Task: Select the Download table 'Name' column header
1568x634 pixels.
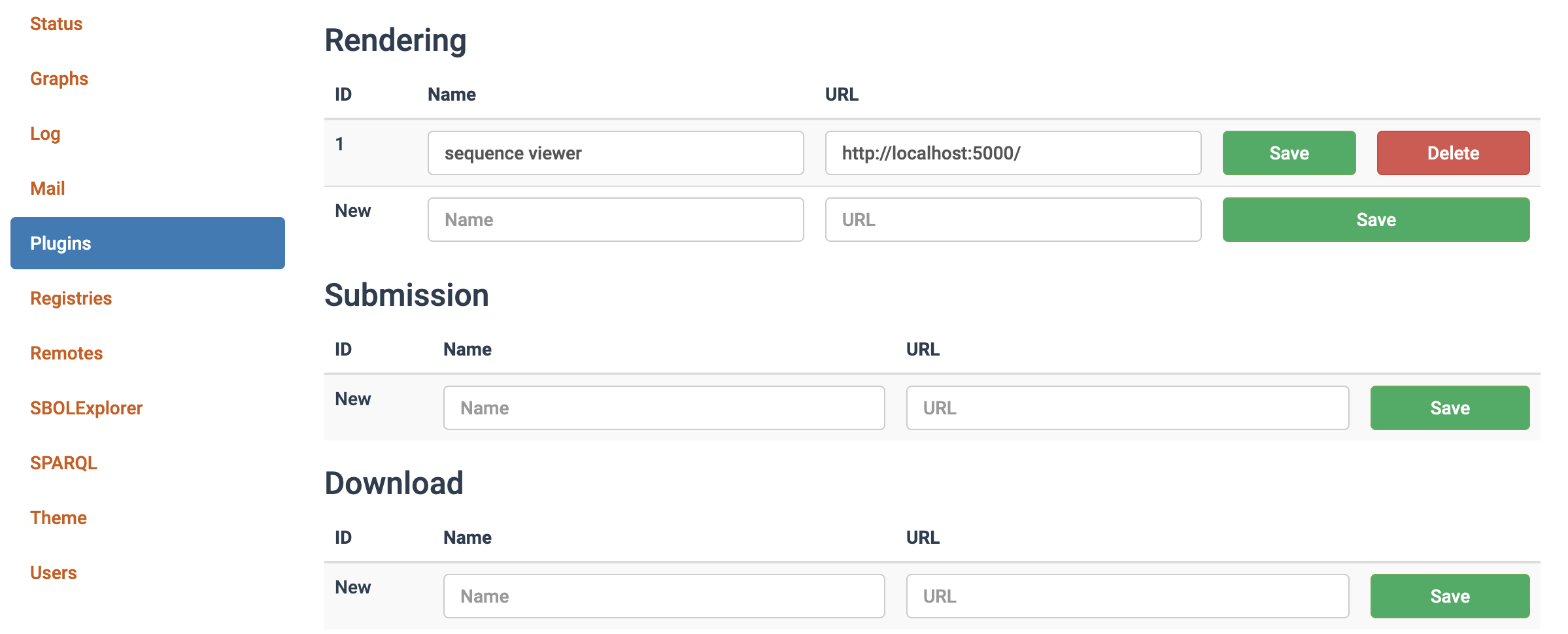Action: coord(468,537)
